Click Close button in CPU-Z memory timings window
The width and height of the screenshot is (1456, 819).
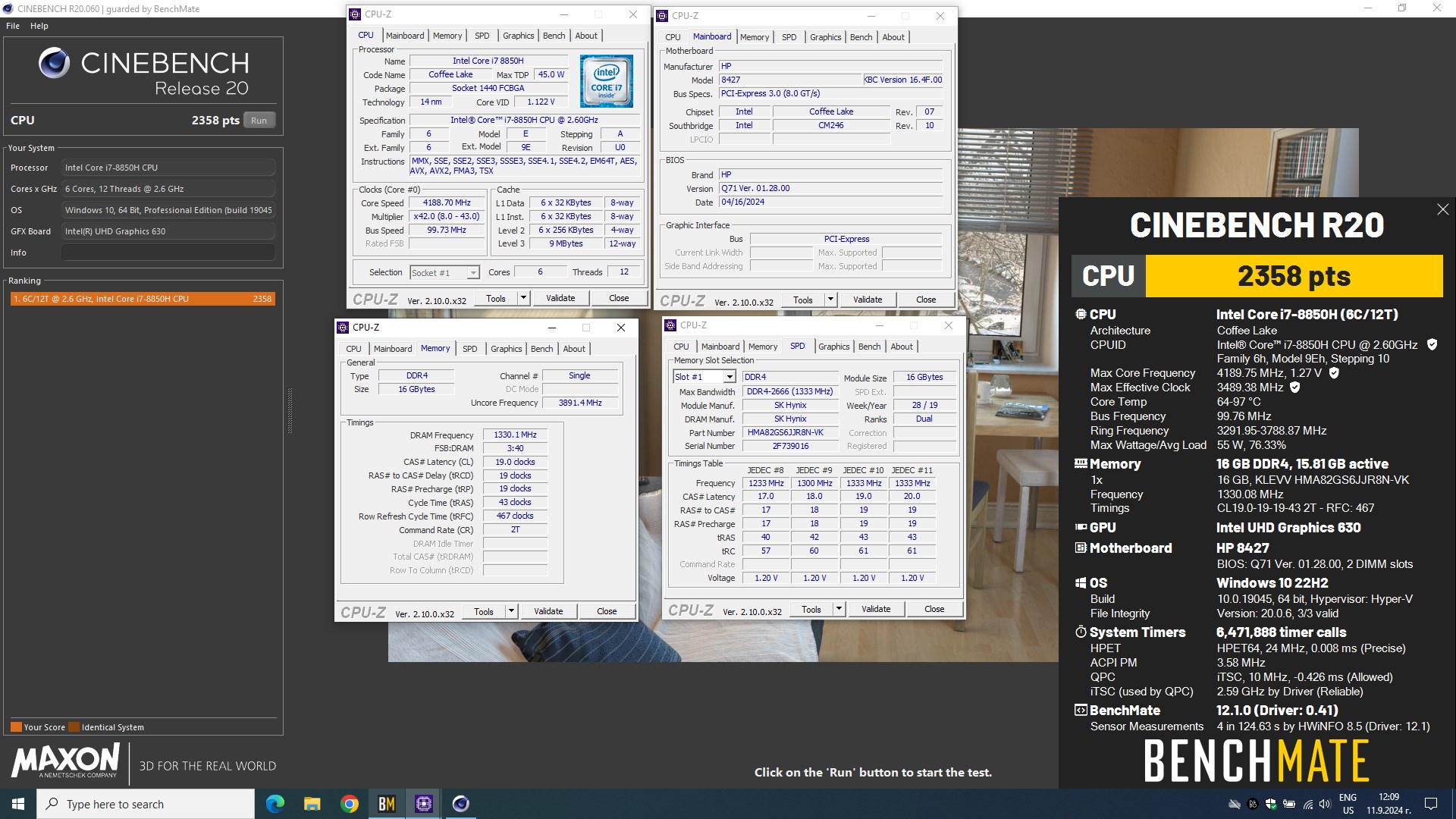[x=607, y=611]
